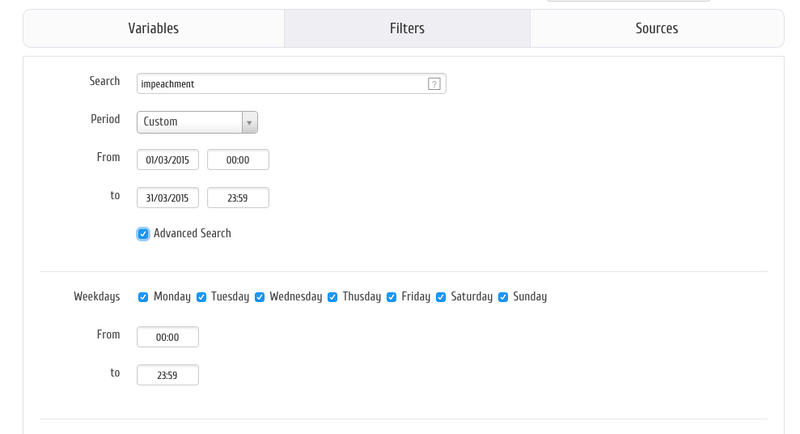
Task: Click the period to time field 23:59
Action: (238, 198)
